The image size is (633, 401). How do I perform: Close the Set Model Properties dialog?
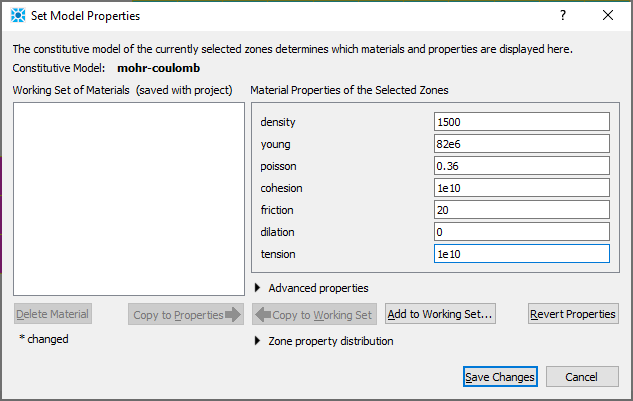(608, 16)
